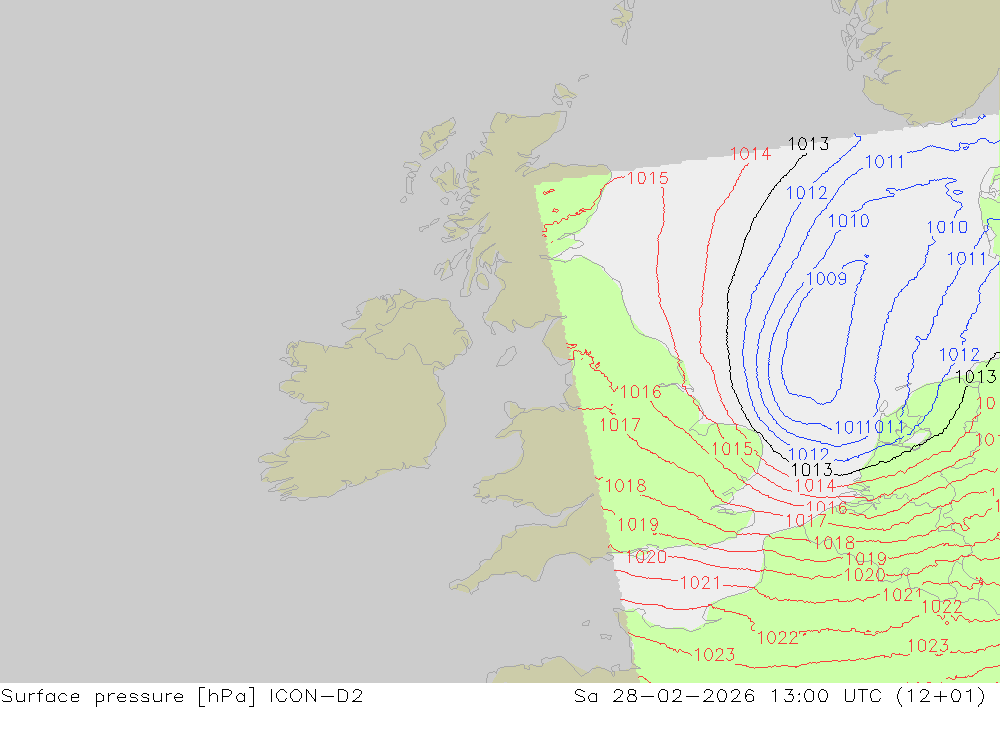This screenshot has height=733, width=1000.
Task: Click the blue "1009" isobar label
Action: tap(827, 279)
